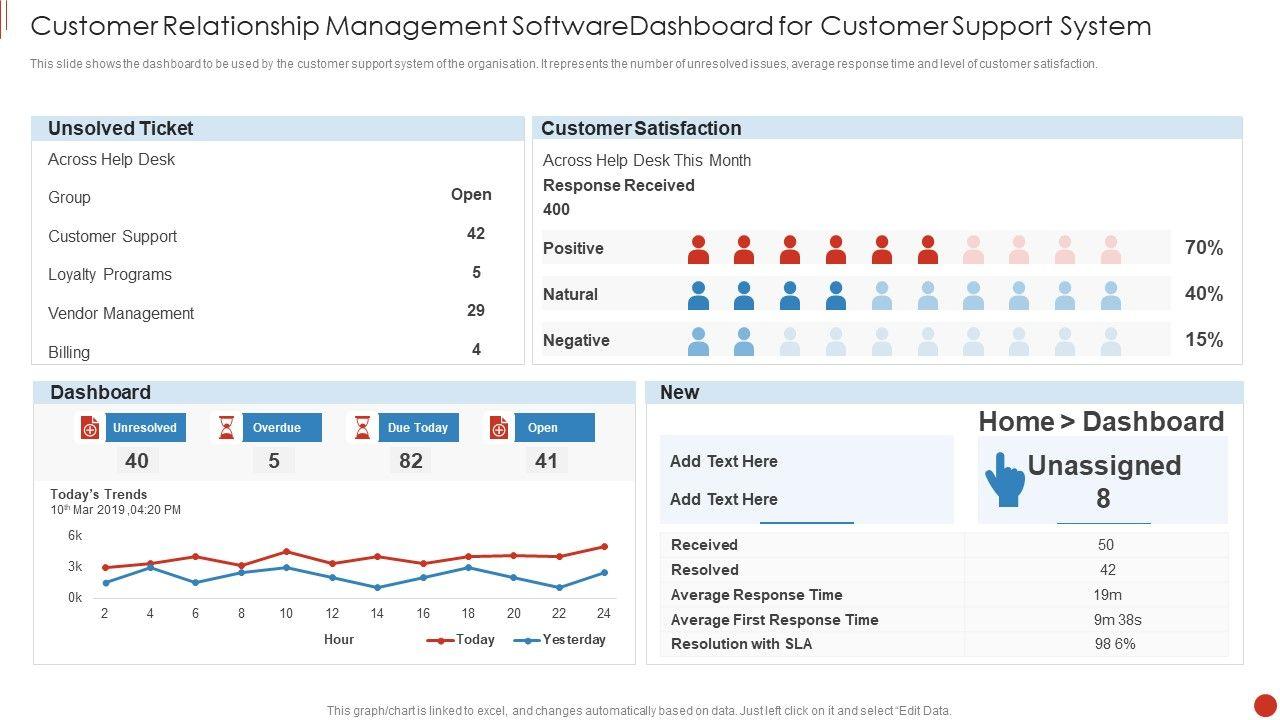Click the blue Yesterday legend marker

[527, 640]
